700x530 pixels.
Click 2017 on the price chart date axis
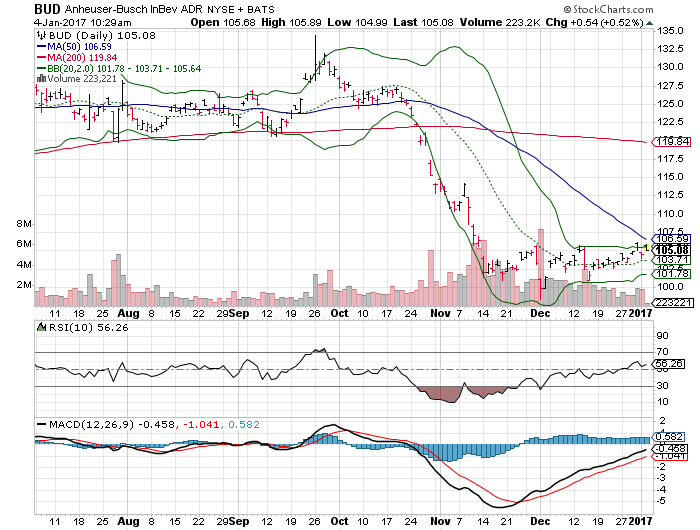point(640,313)
